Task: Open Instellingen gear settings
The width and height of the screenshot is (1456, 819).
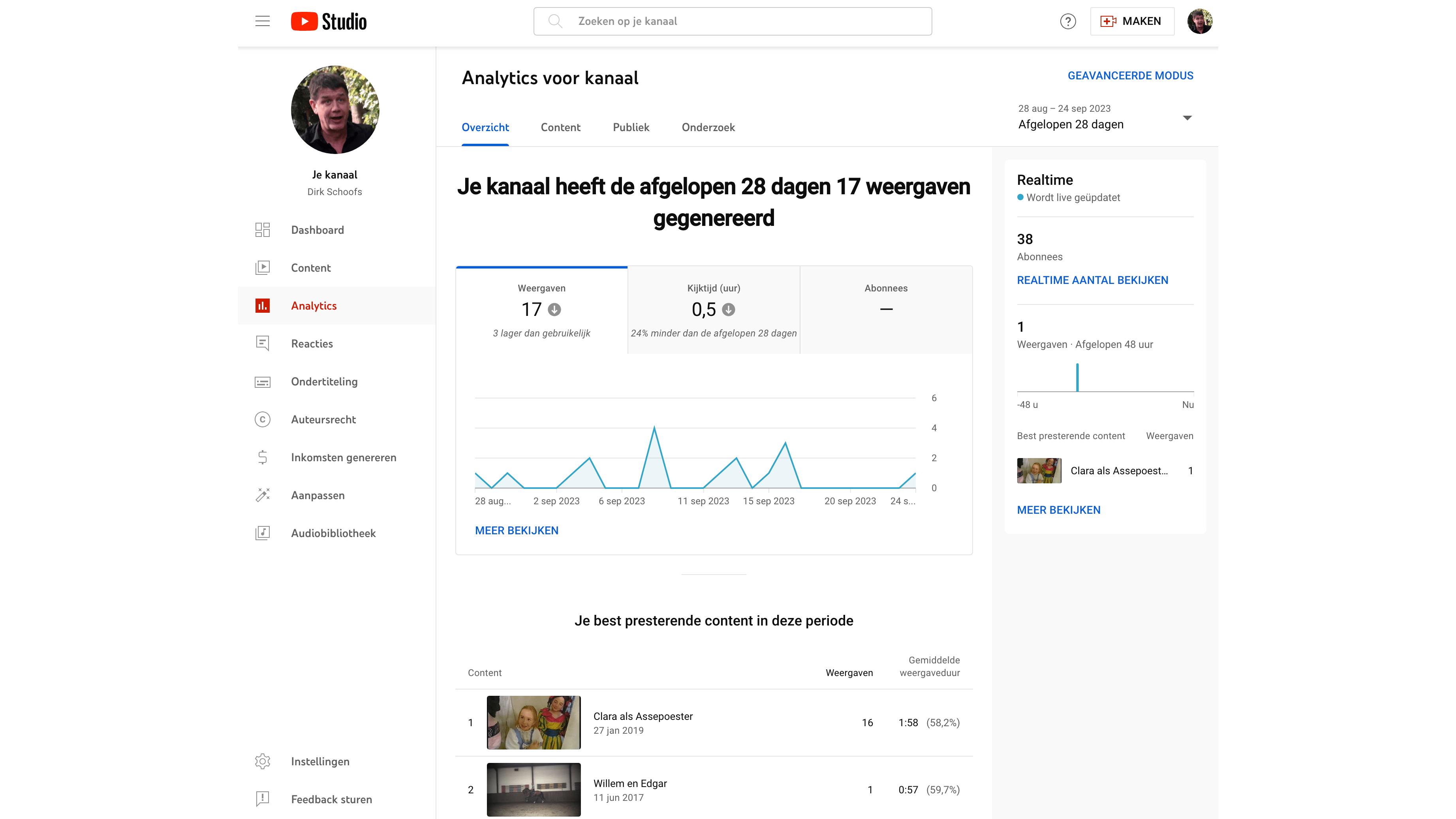Action: pyautogui.click(x=319, y=761)
